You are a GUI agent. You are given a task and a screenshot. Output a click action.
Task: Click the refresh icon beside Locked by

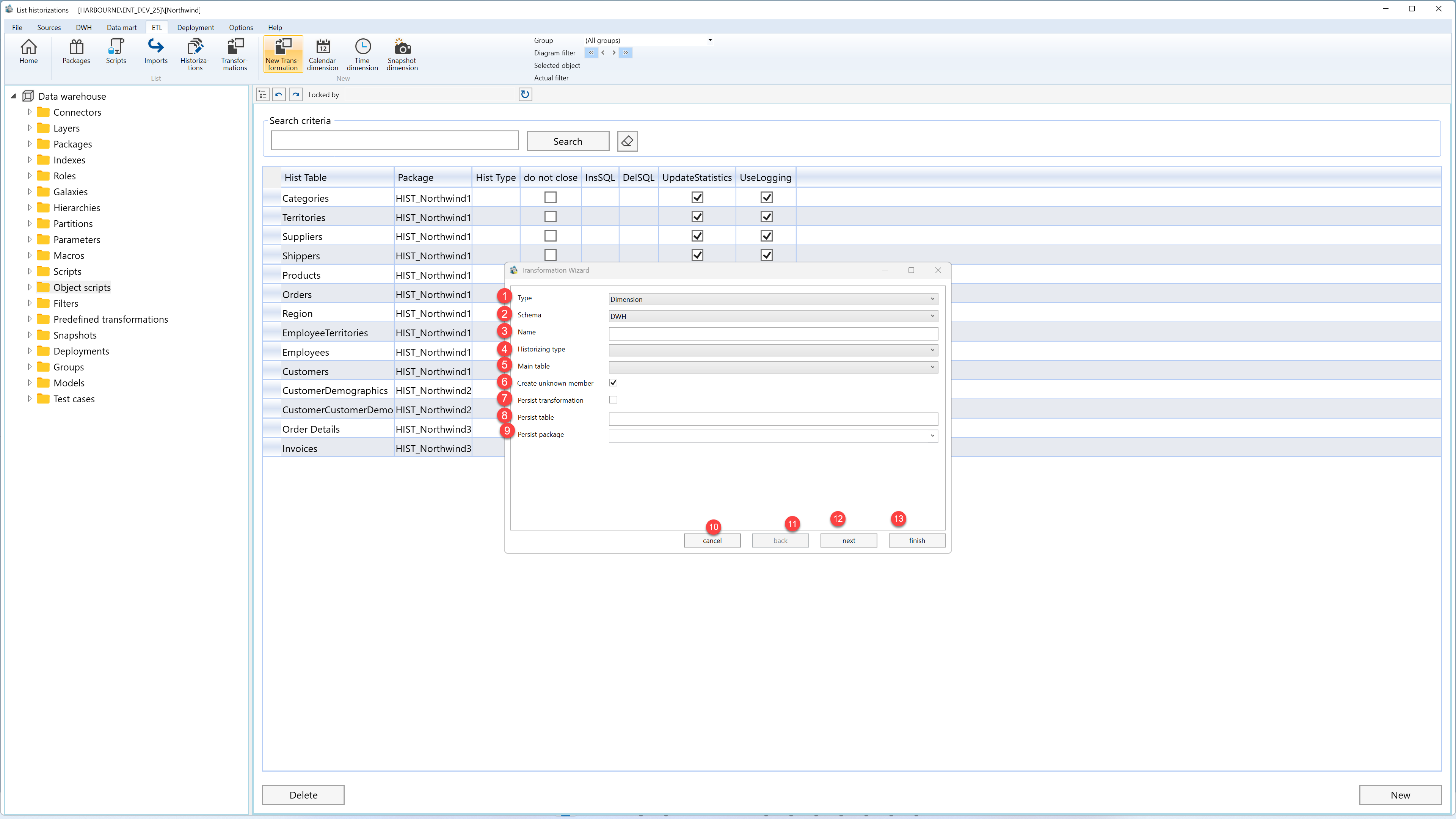[525, 94]
